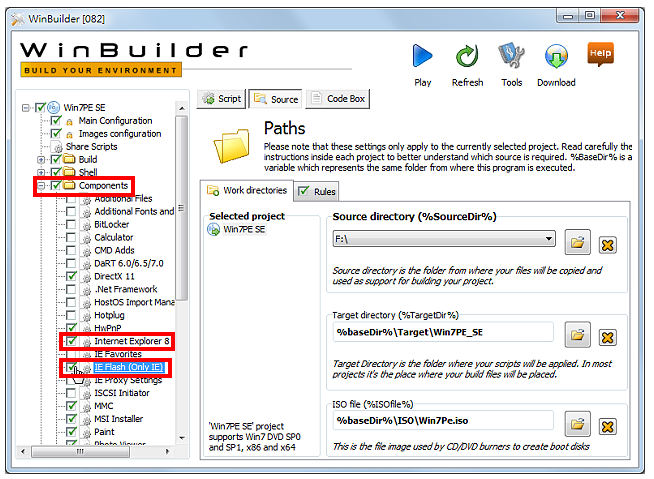Viewport: 654px width, 479px height.
Task: Click the horizontal scroll right arrow
Action: 168,451
